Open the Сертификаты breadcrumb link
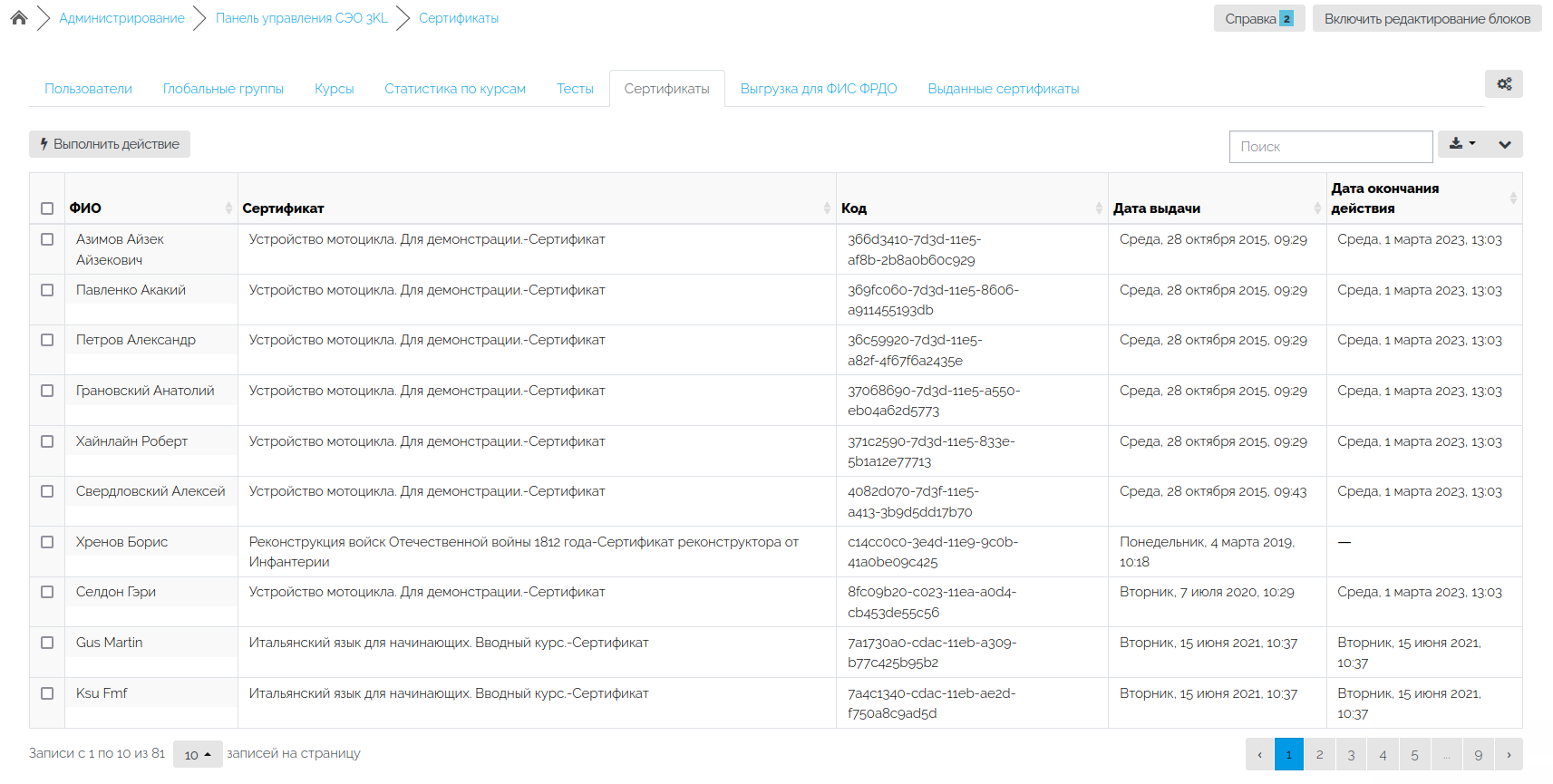Screen dimensions: 1553x784 (459, 18)
